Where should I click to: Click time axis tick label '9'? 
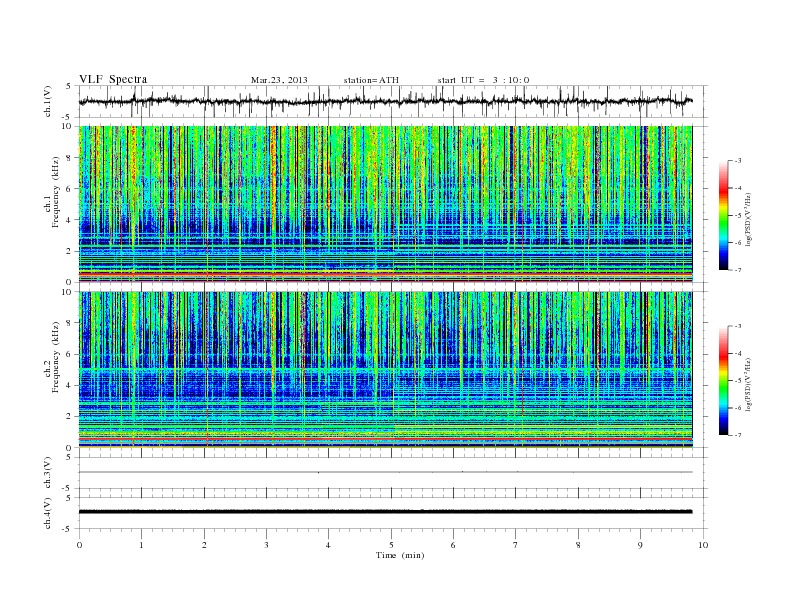tap(640, 545)
